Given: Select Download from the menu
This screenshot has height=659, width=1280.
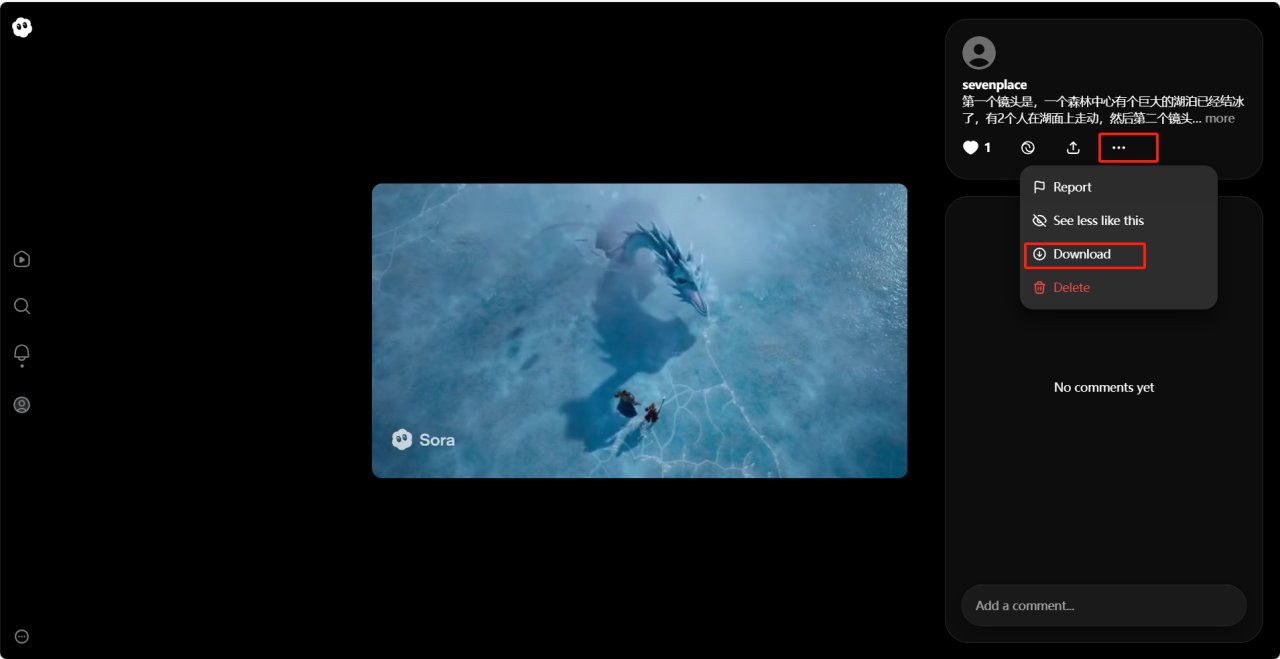Looking at the screenshot, I should pyautogui.click(x=1119, y=254).
